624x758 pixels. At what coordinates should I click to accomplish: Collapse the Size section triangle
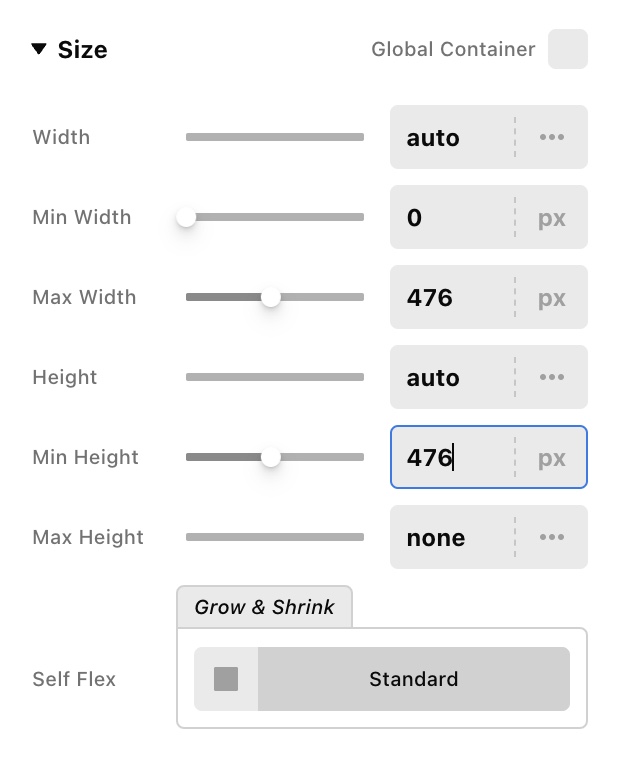(x=39, y=49)
